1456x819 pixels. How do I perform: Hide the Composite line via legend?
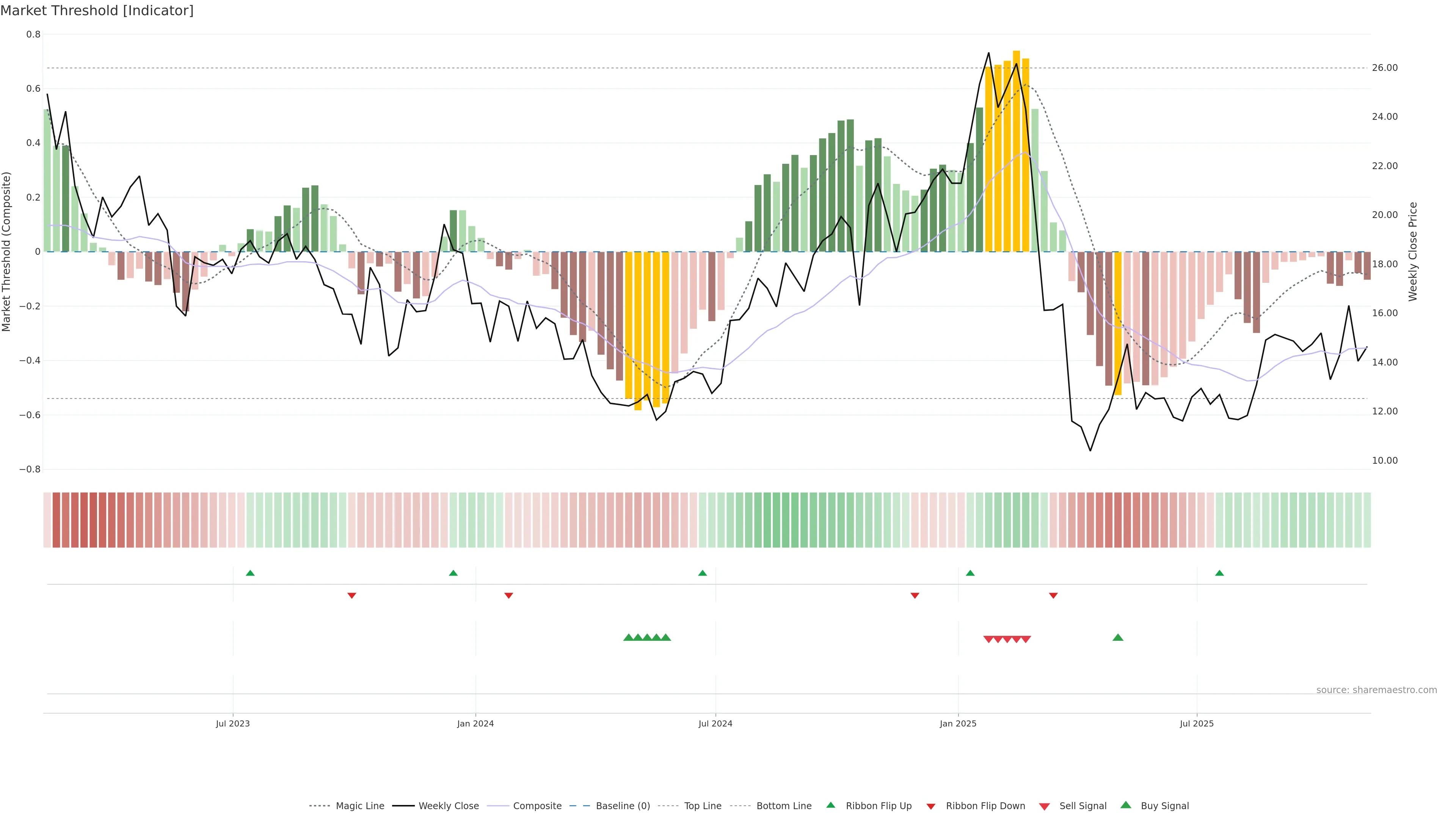tap(537, 806)
